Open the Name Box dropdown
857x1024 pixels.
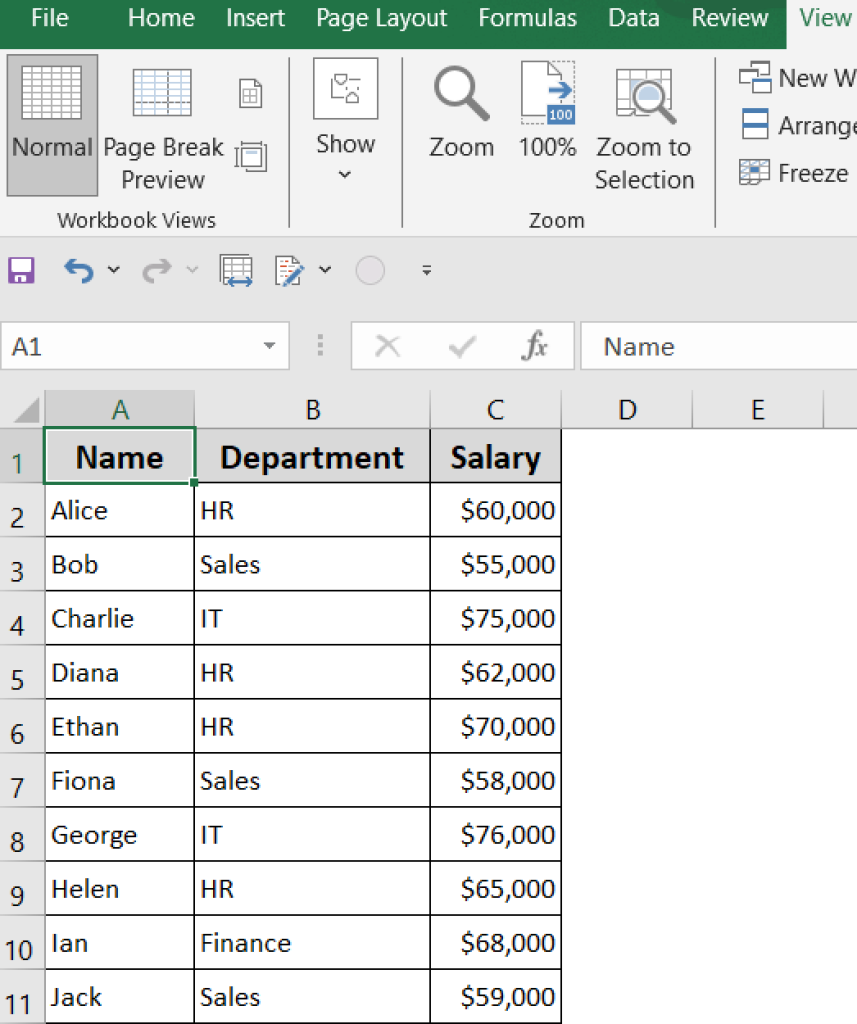(268, 346)
